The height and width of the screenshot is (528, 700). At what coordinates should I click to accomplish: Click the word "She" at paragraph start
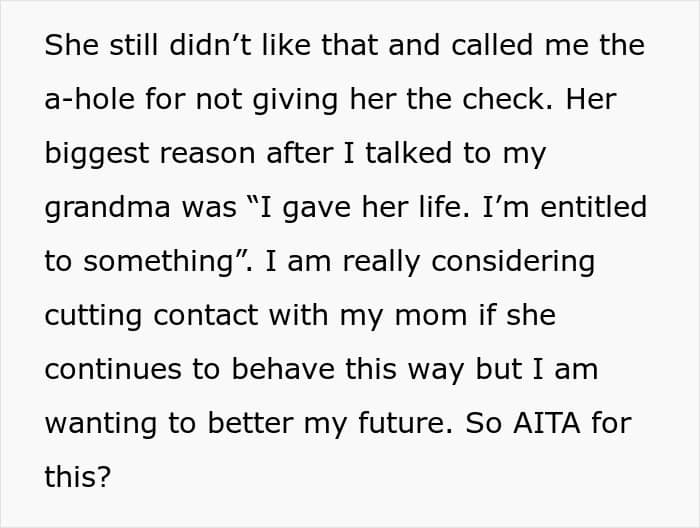pos(71,45)
